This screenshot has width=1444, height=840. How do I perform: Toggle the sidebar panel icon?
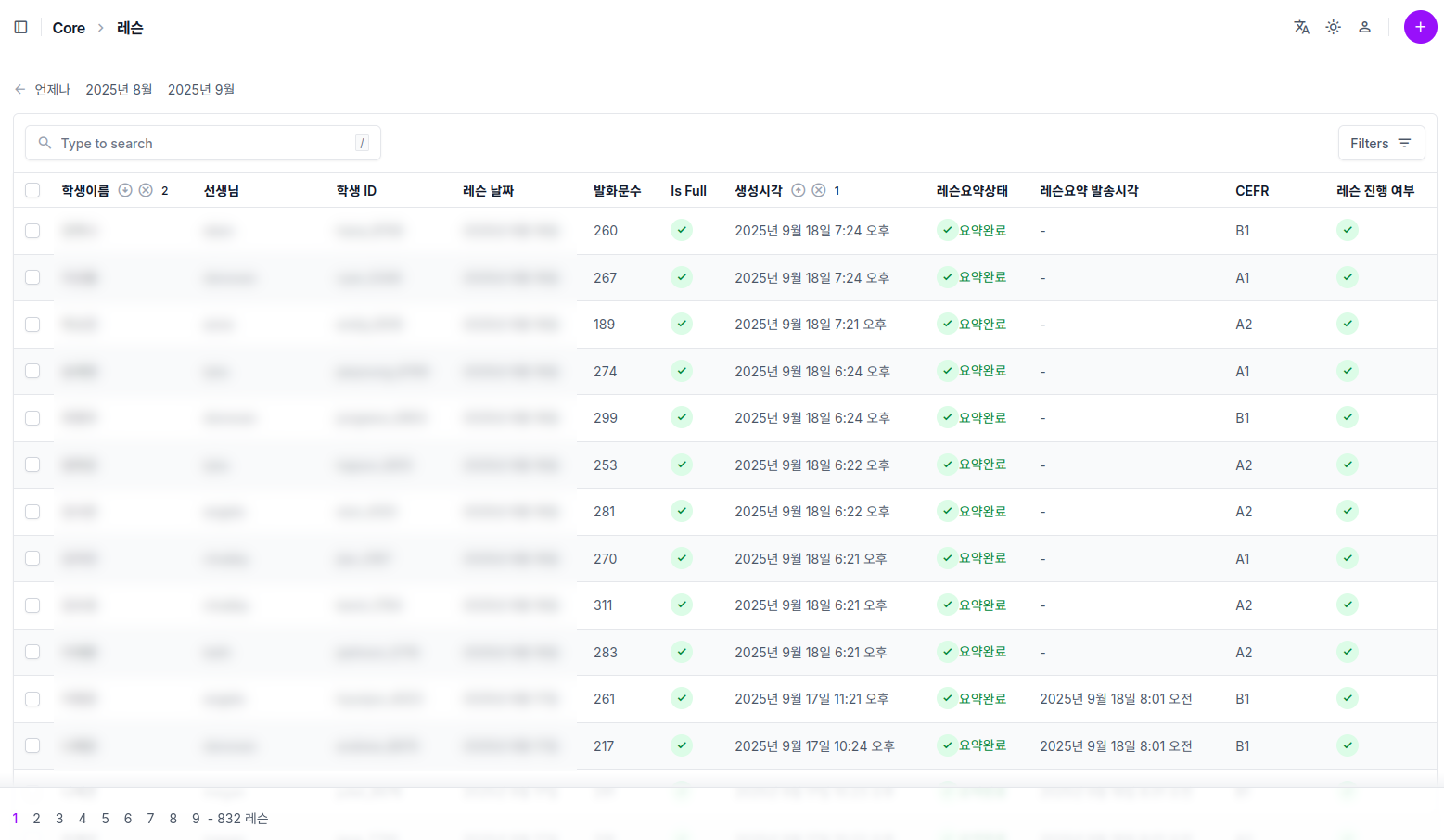[x=20, y=28]
